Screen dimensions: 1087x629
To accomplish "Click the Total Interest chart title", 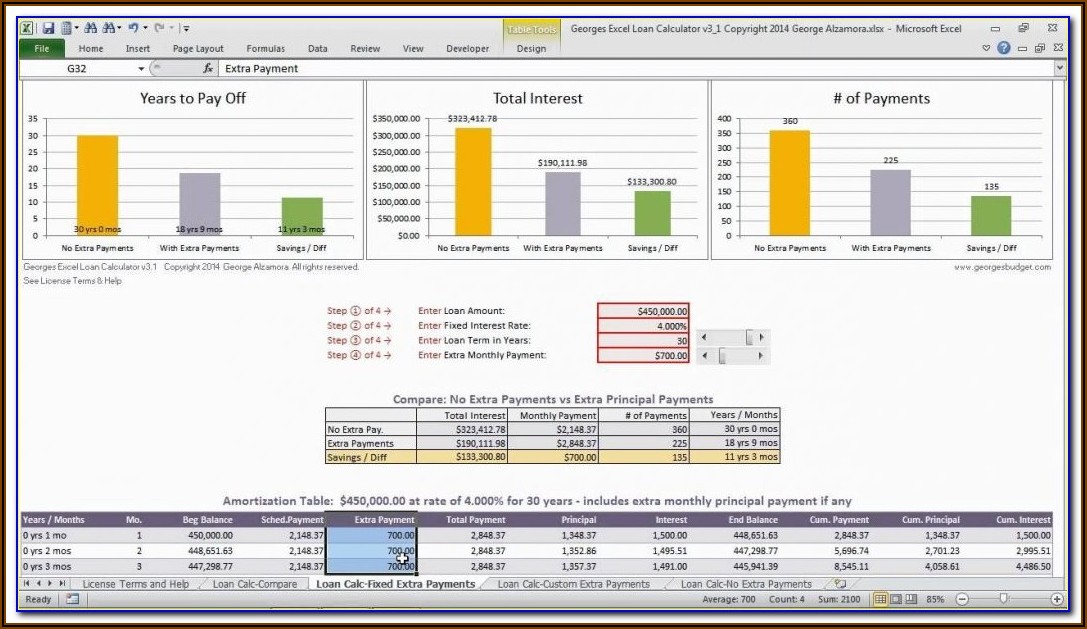I will 538,98.
